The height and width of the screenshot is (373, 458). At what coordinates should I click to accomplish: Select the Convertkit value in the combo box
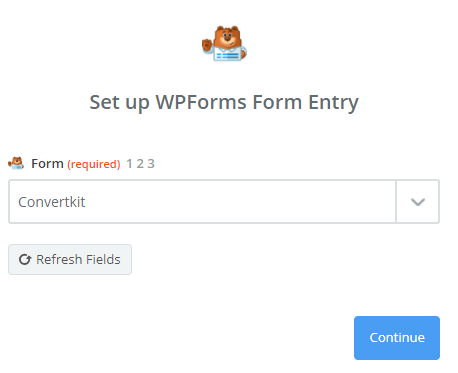click(52, 202)
